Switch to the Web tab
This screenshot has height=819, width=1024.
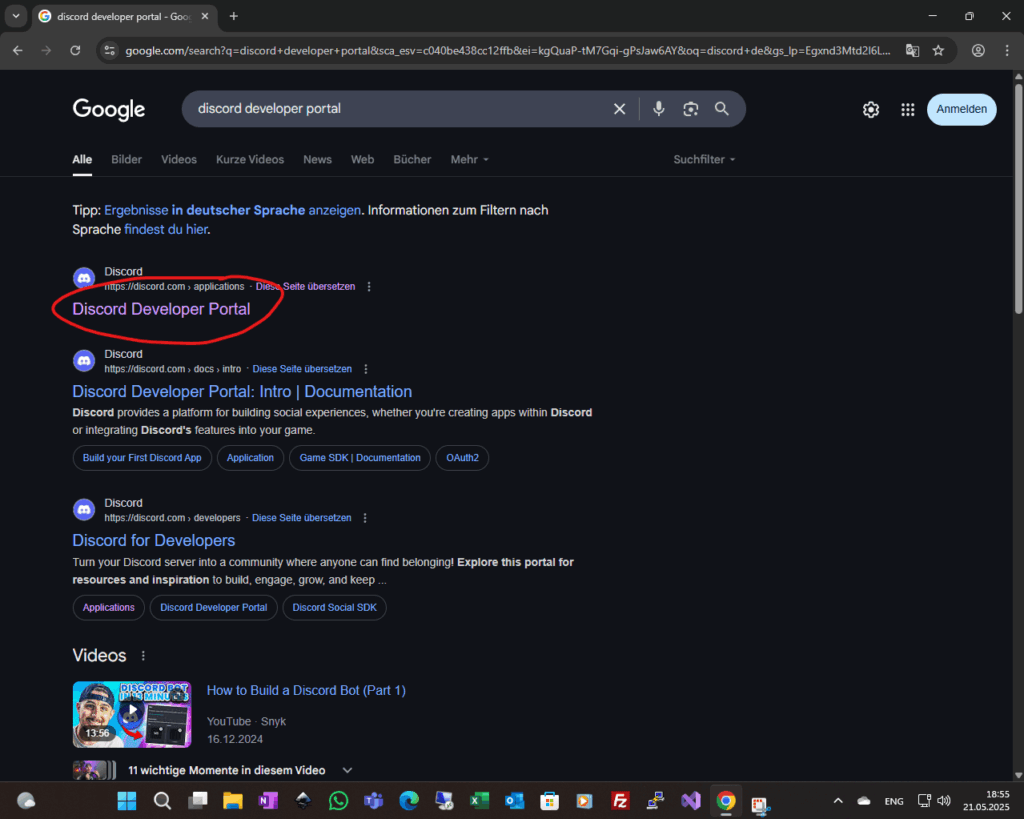coord(362,159)
